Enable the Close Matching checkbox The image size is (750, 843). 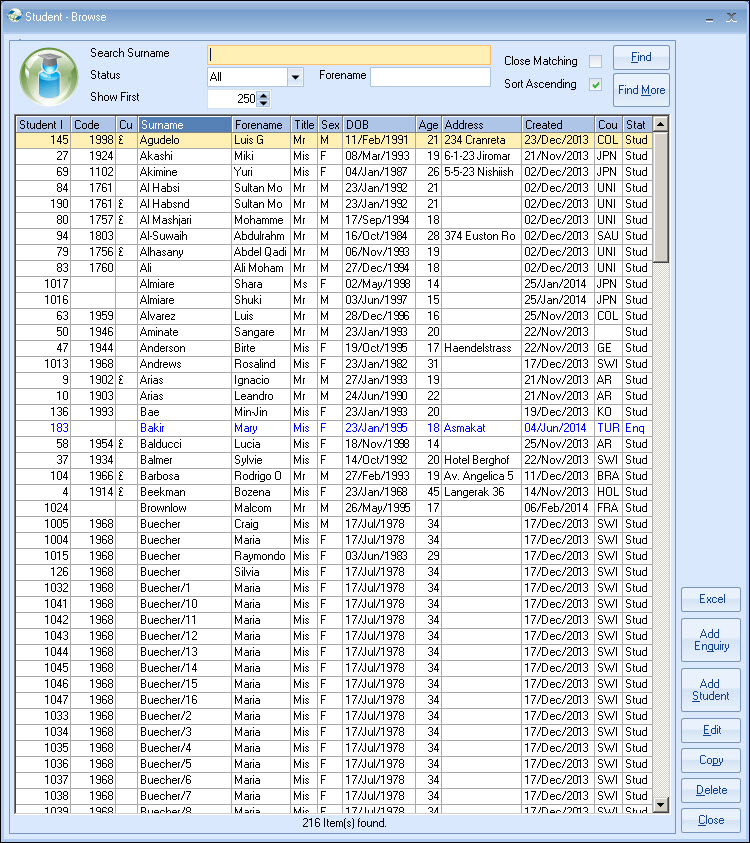596,62
